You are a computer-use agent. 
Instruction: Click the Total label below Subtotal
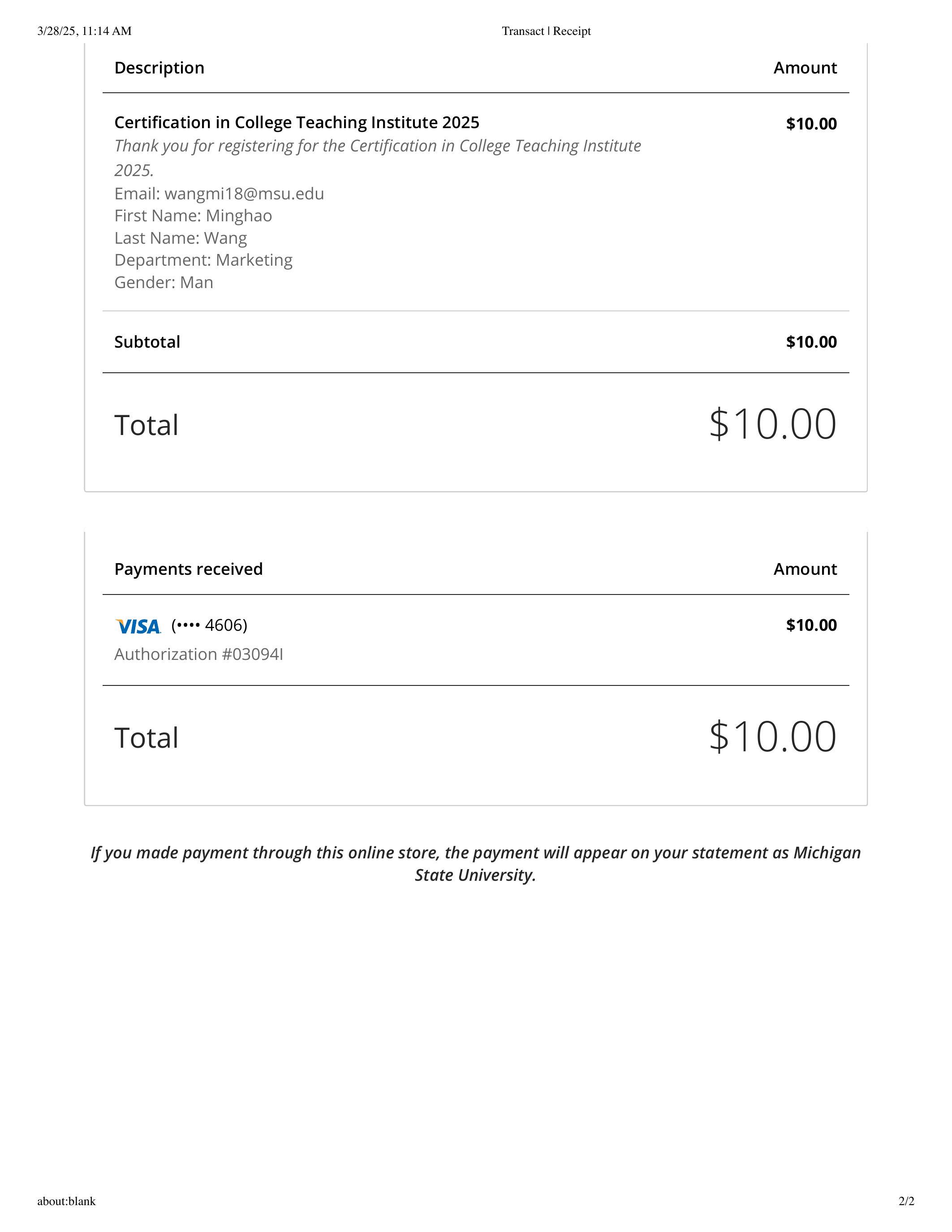point(146,425)
